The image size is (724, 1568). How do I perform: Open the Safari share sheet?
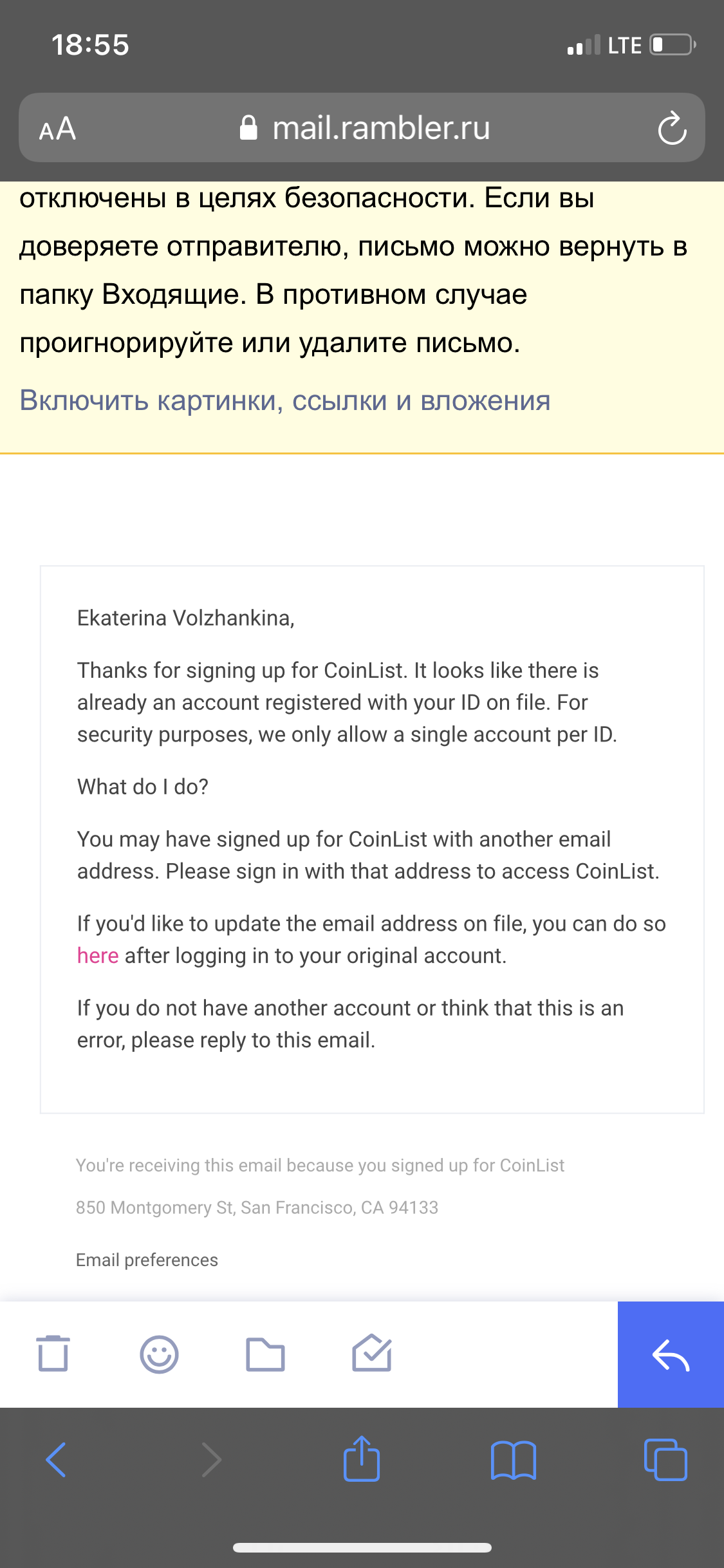362,1458
